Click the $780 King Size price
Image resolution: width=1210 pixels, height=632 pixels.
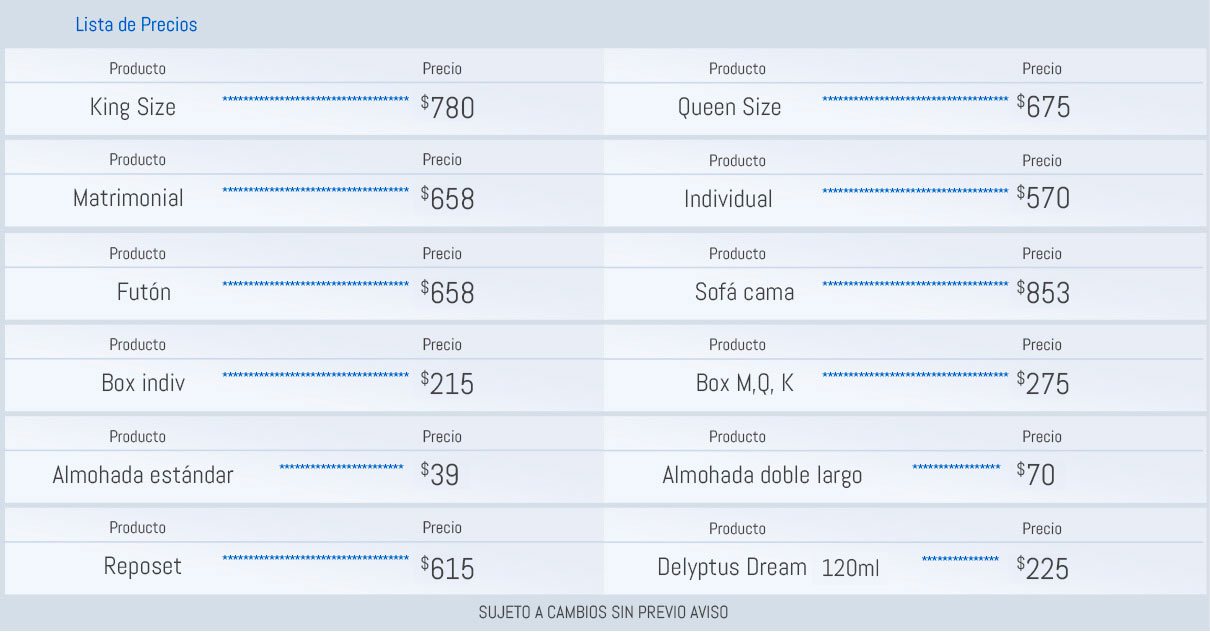point(447,107)
